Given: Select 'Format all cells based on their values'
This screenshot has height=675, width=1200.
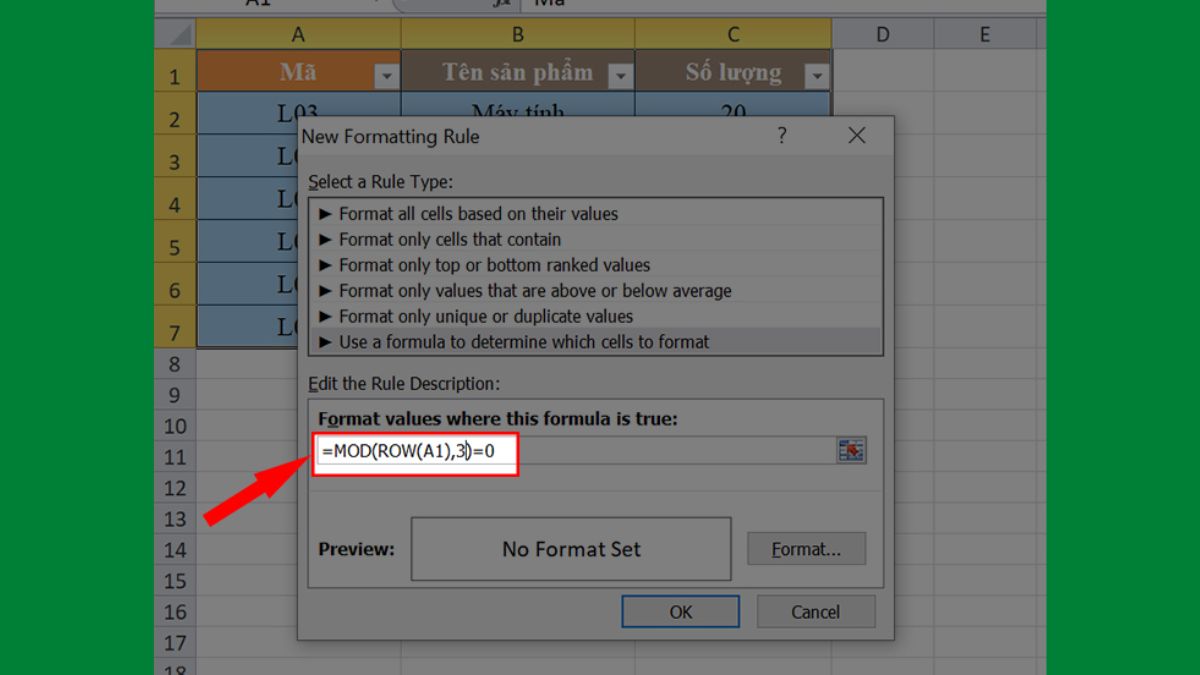Looking at the screenshot, I should tap(478, 214).
